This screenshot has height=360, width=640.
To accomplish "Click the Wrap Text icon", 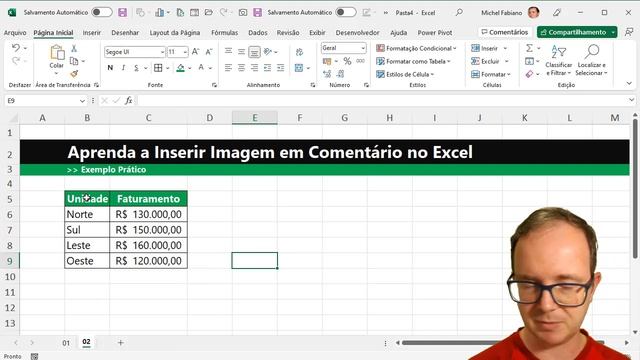I will pyautogui.click(x=299, y=52).
